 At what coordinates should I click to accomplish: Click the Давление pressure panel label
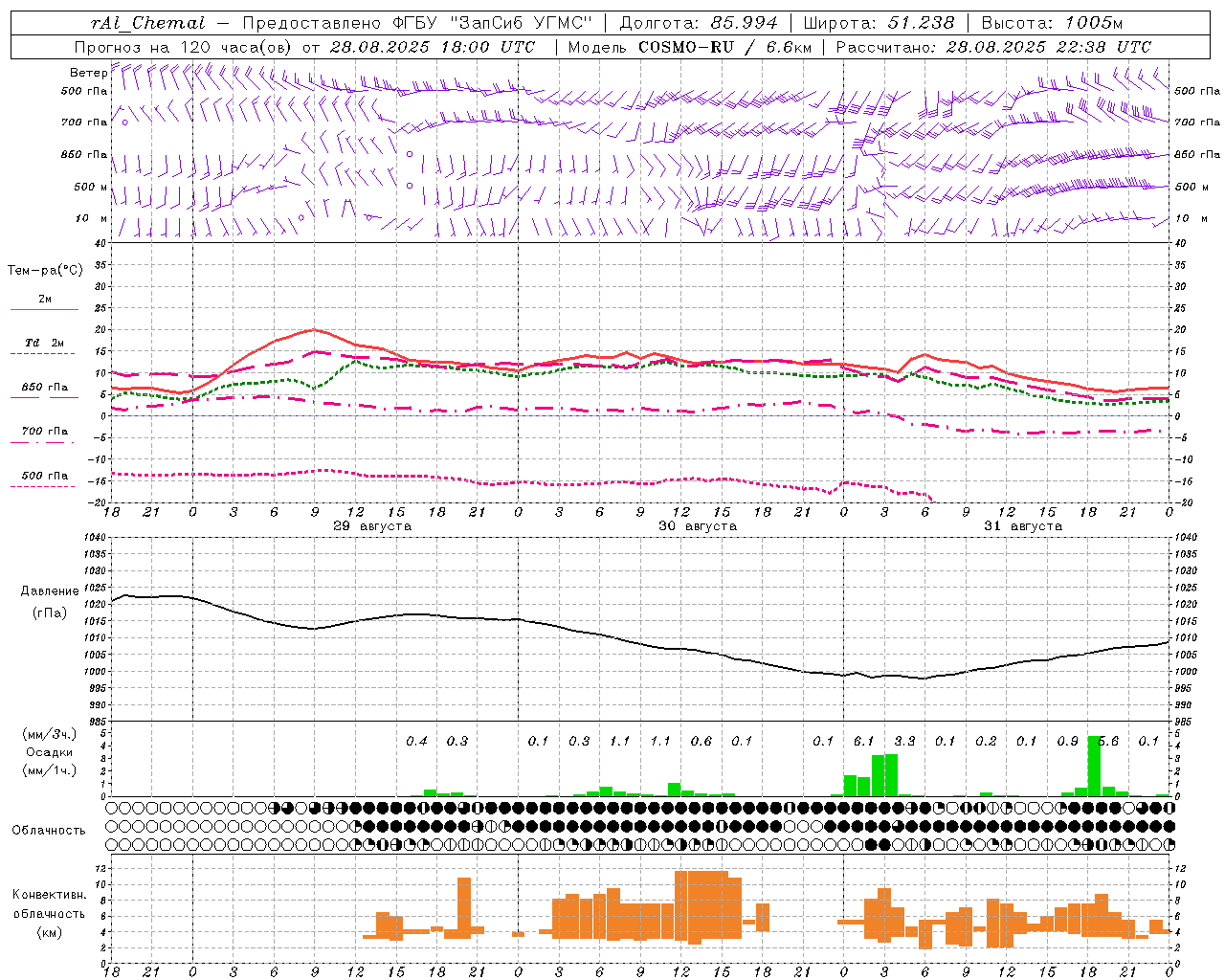[50, 591]
